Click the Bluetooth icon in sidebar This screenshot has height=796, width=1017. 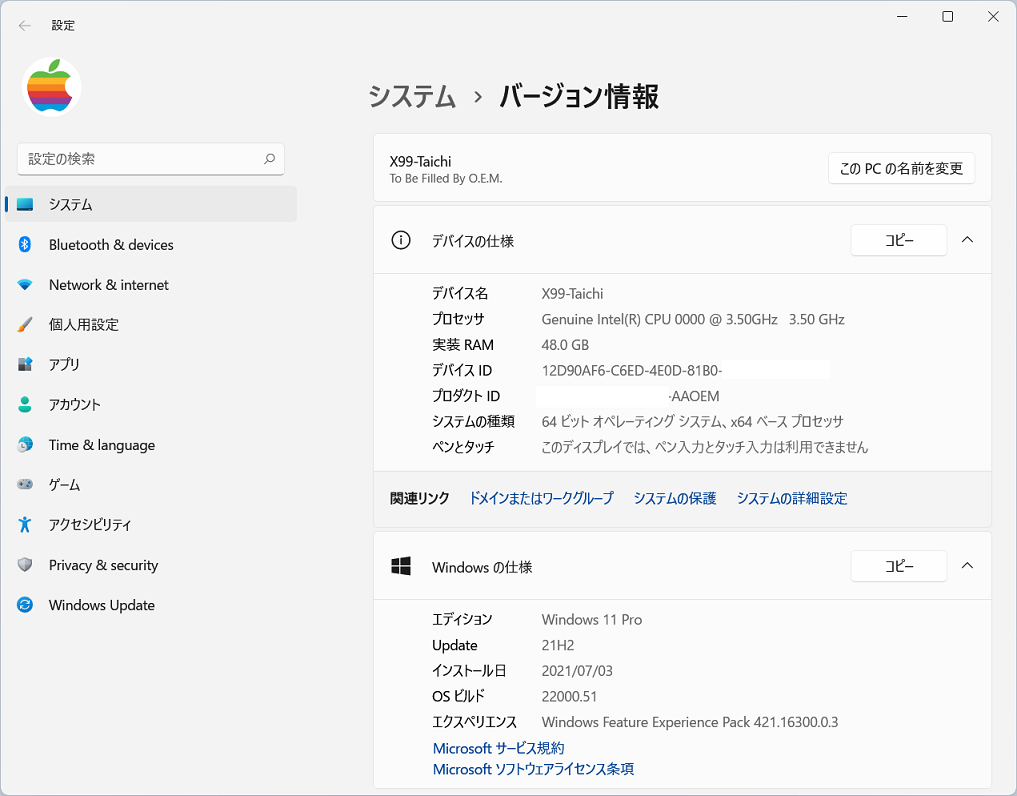[25, 245]
